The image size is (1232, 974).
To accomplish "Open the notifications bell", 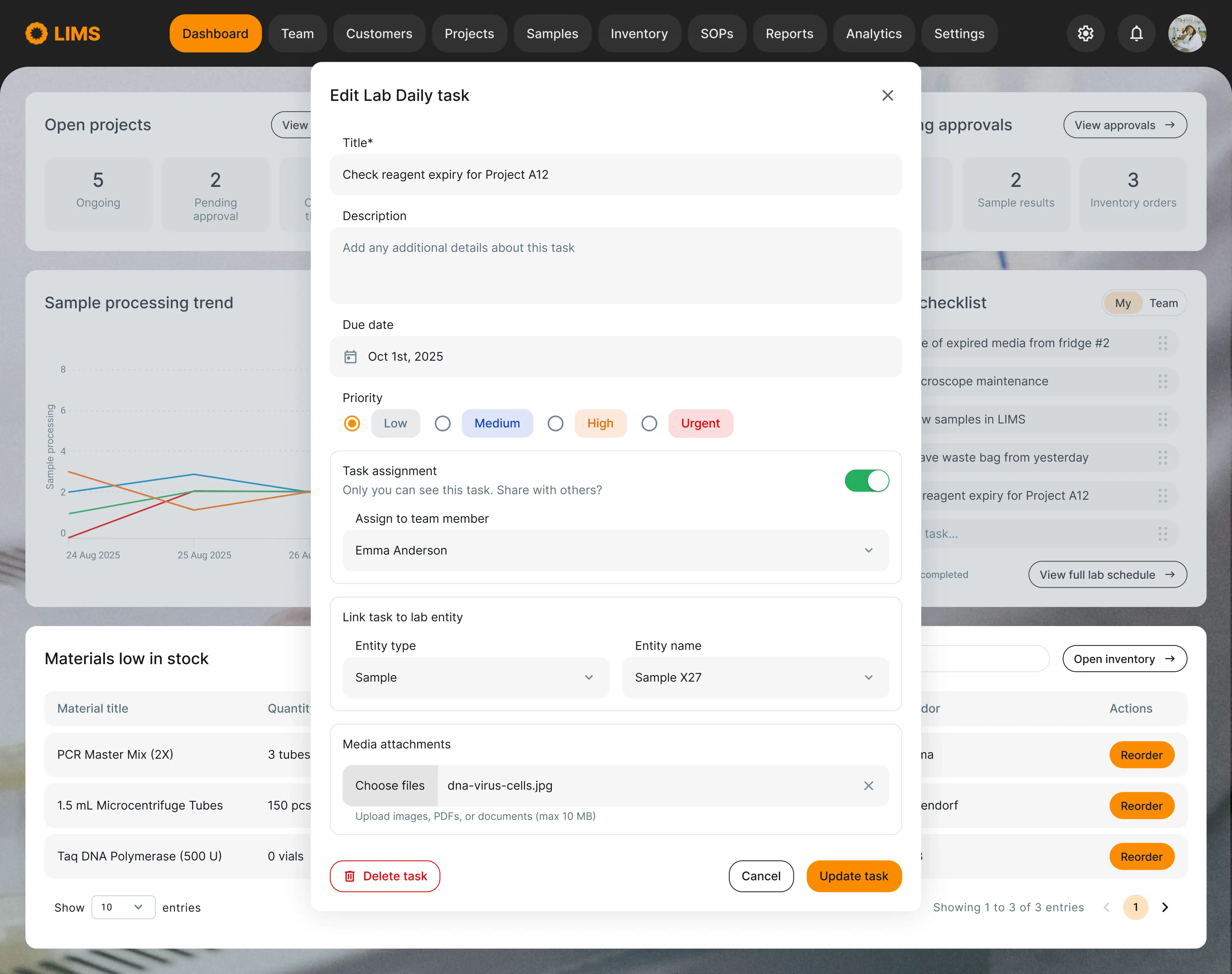I will click(x=1136, y=34).
